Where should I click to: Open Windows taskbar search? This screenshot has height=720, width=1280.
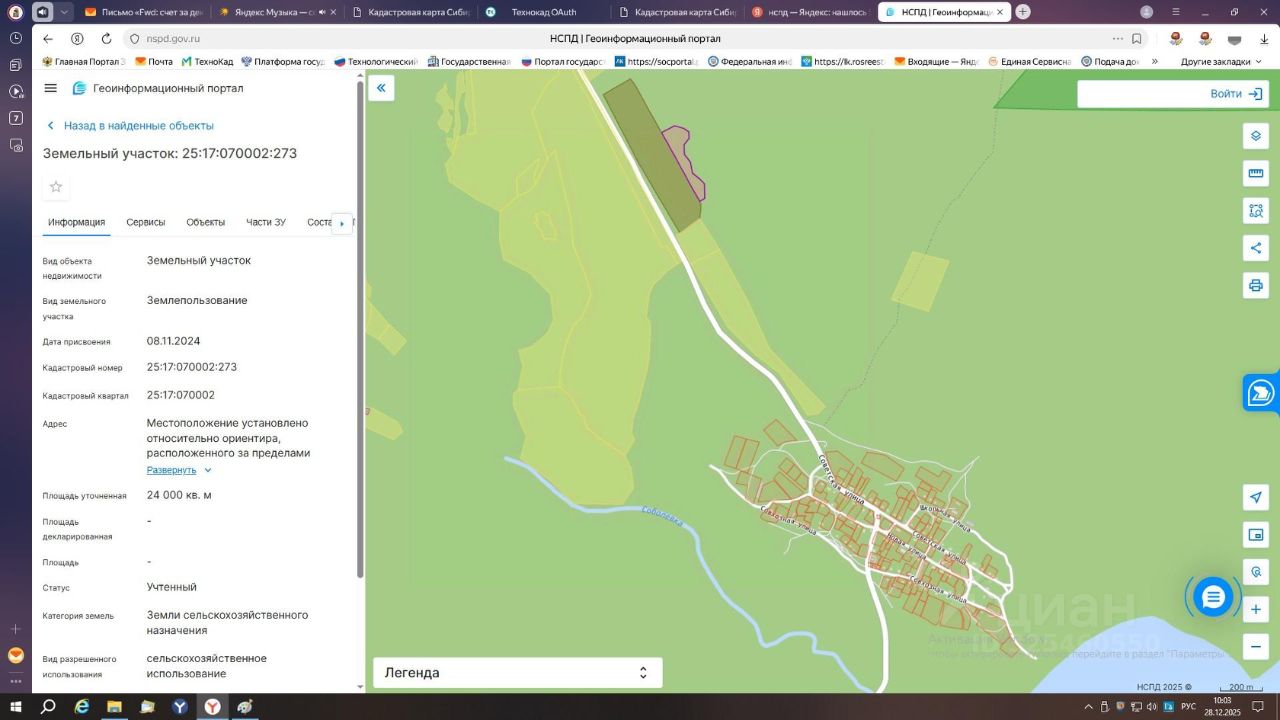(x=48, y=707)
